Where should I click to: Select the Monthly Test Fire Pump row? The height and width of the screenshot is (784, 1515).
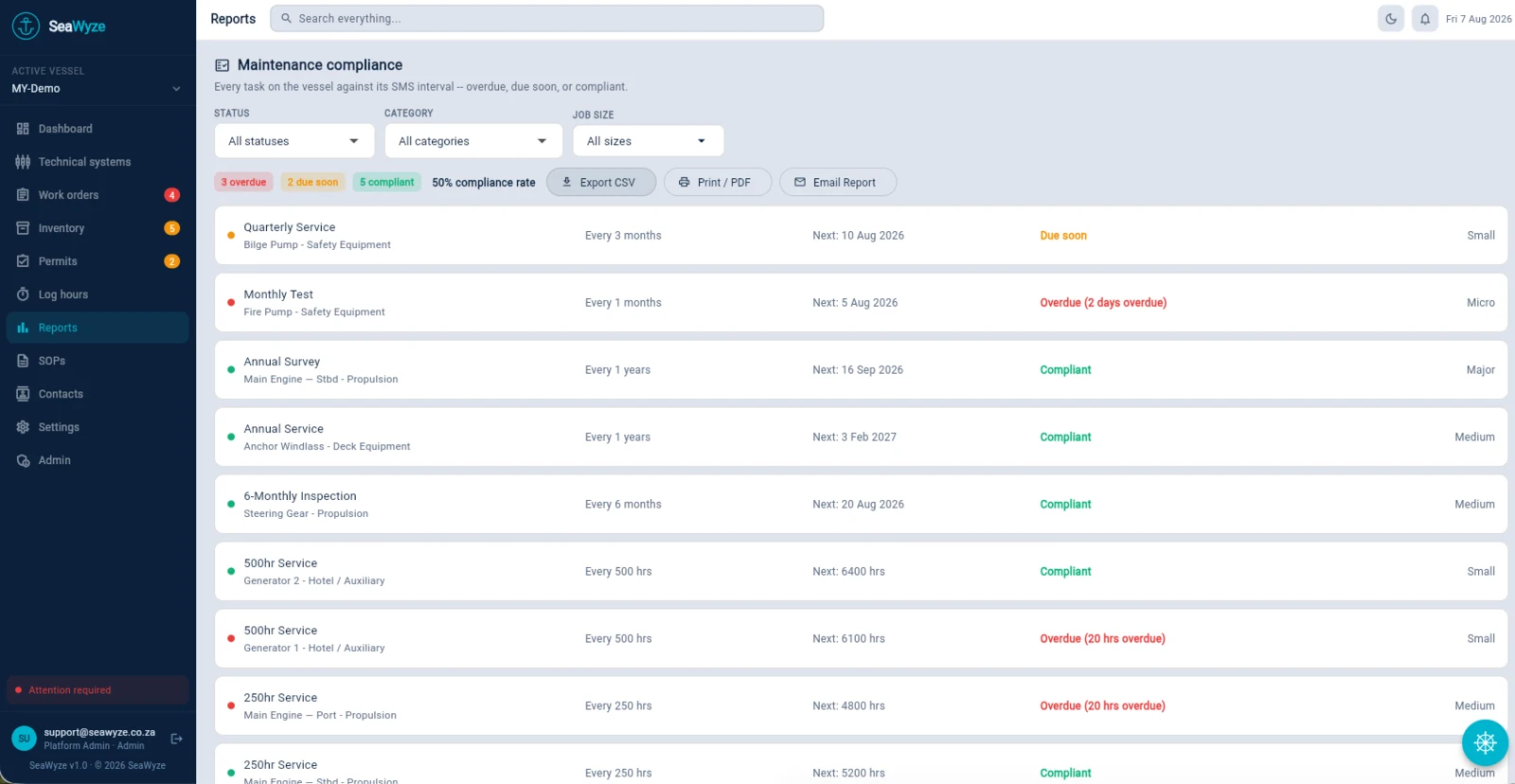coord(861,303)
